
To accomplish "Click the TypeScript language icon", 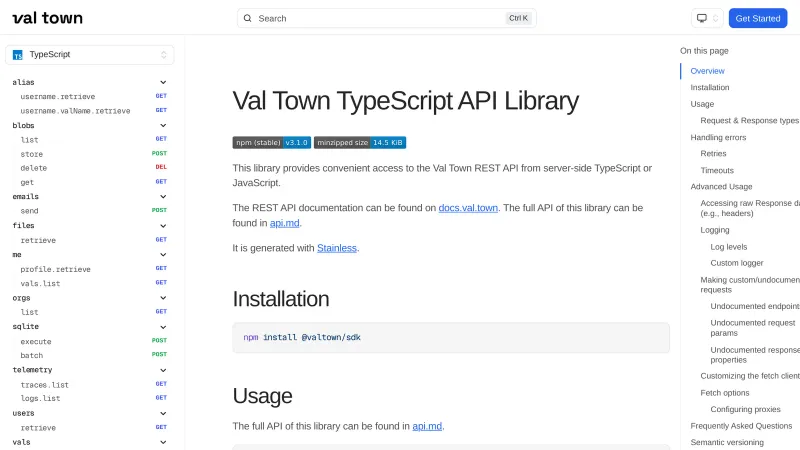I will click(x=18, y=55).
